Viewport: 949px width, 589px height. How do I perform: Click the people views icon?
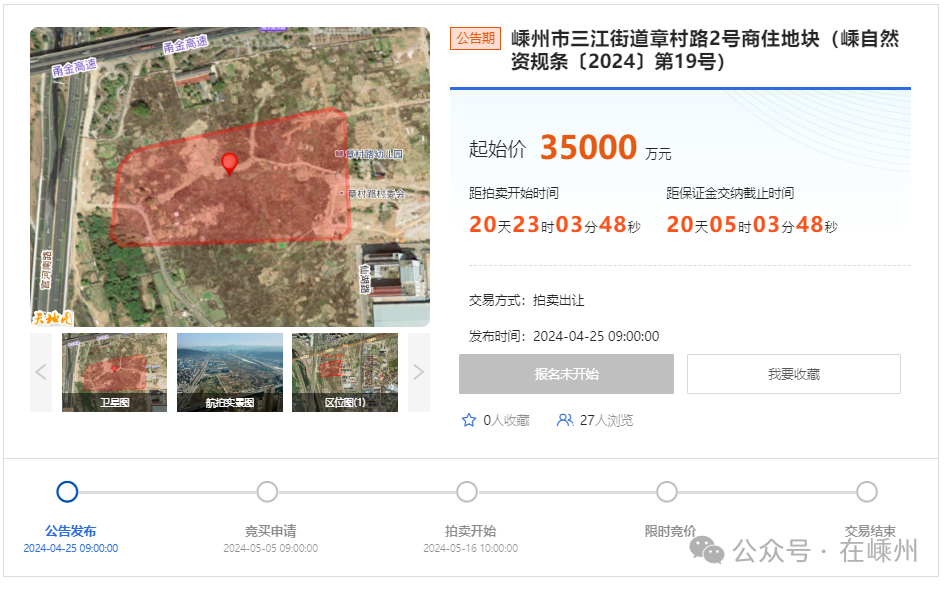tap(565, 420)
